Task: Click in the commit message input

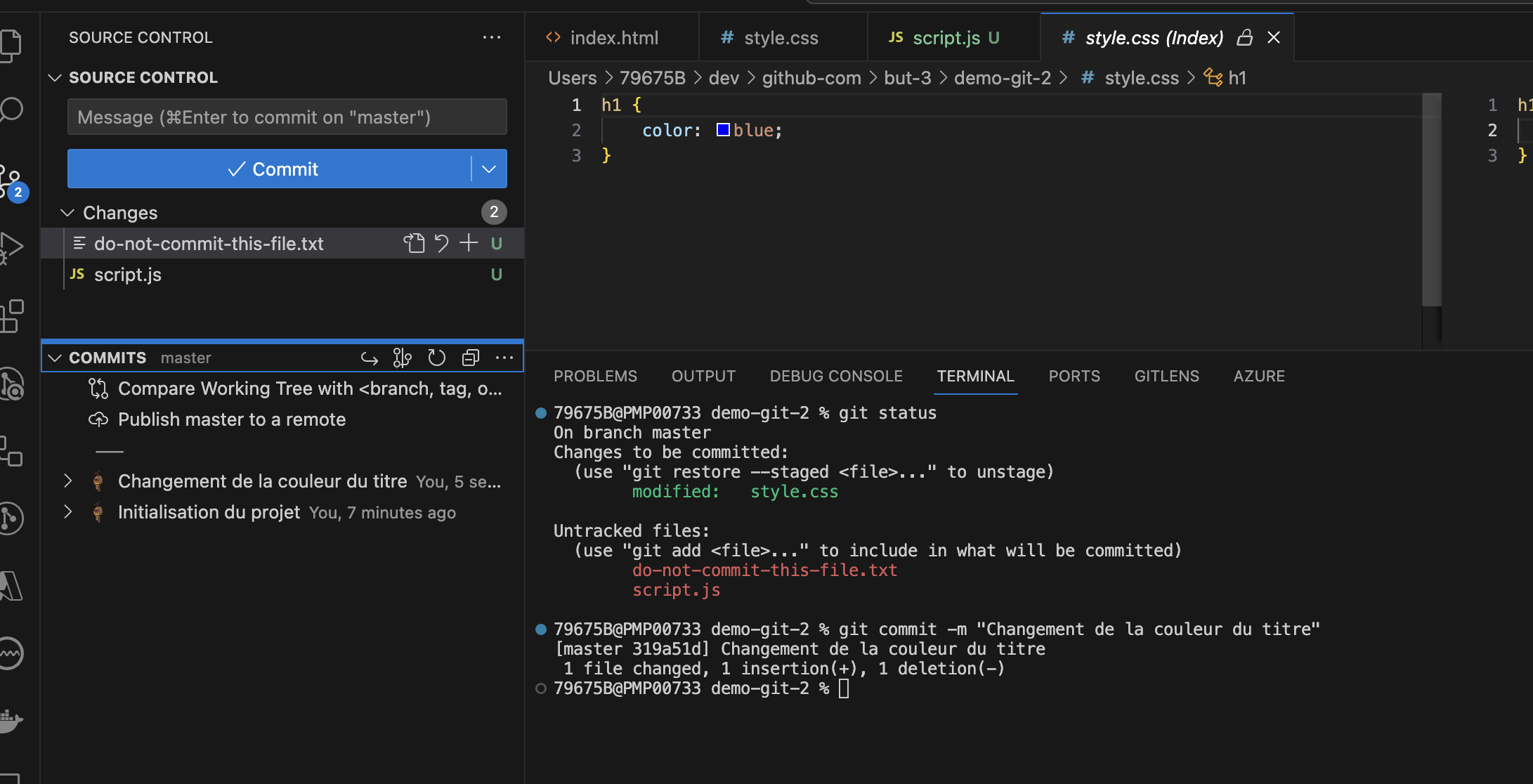Action: [x=287, y=117]
